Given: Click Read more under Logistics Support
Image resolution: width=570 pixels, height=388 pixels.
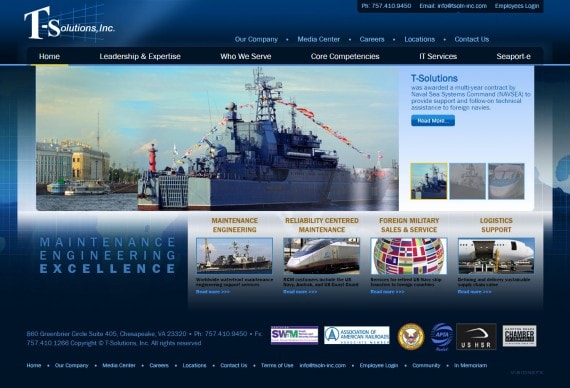Looking at the screenshot, I should point(474,292).
